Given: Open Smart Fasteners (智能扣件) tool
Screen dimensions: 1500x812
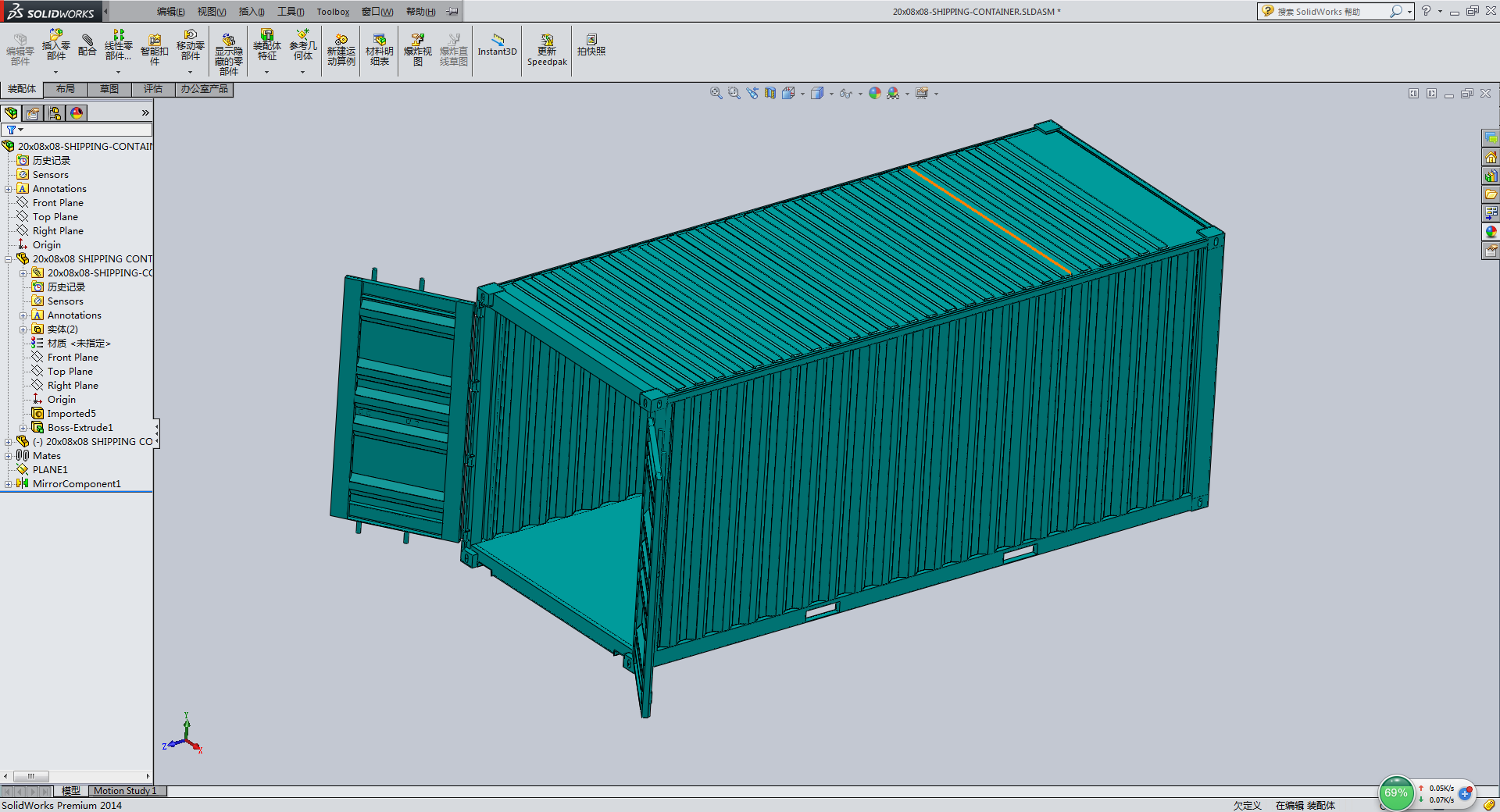Looking at the screenshot, I should [x=155, y=50].
